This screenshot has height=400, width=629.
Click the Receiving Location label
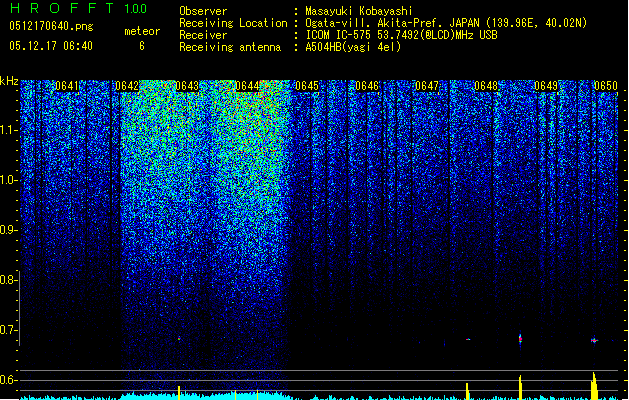coord(233,23)
